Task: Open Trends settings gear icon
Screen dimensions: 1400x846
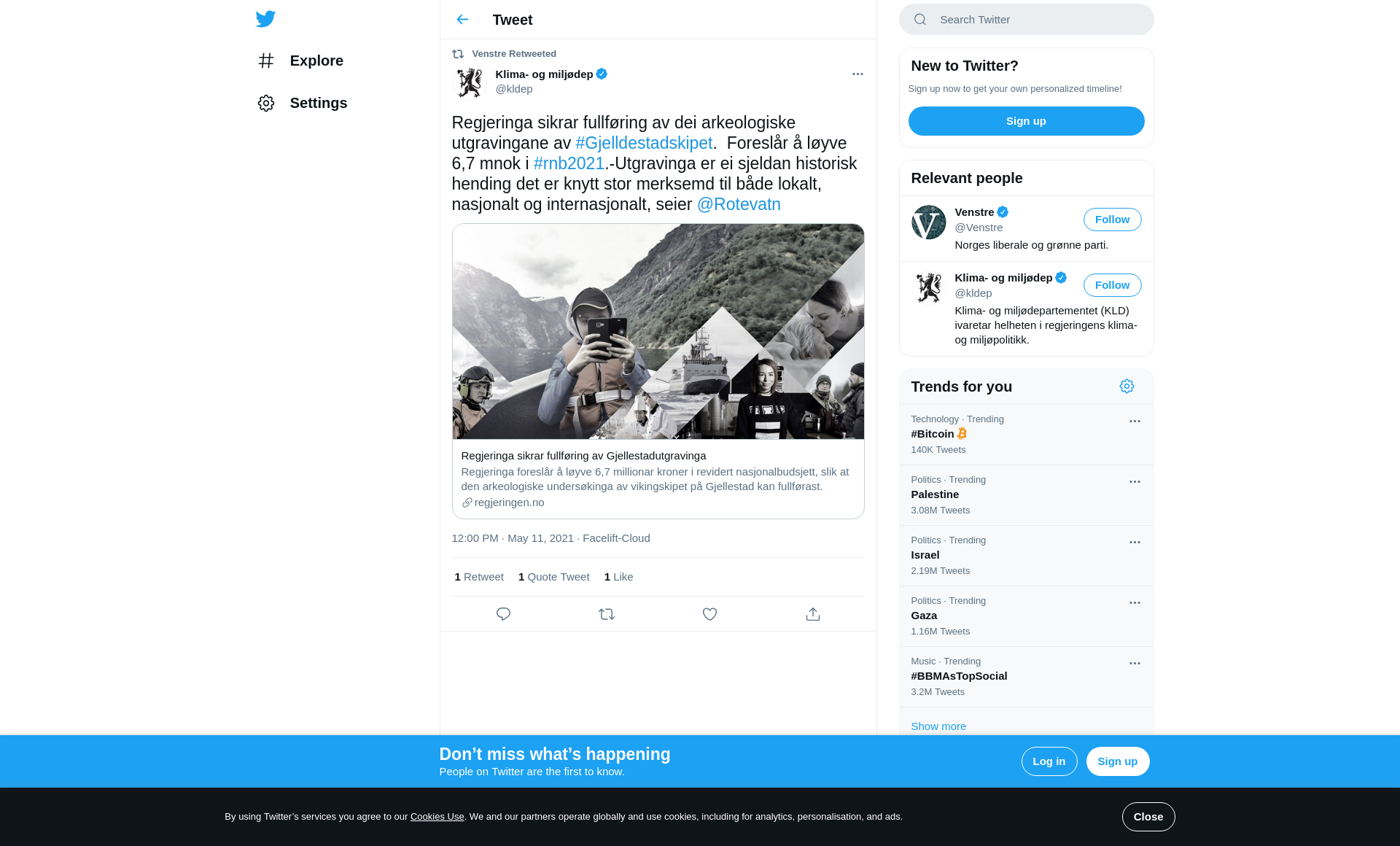Action: (1127, 387)
